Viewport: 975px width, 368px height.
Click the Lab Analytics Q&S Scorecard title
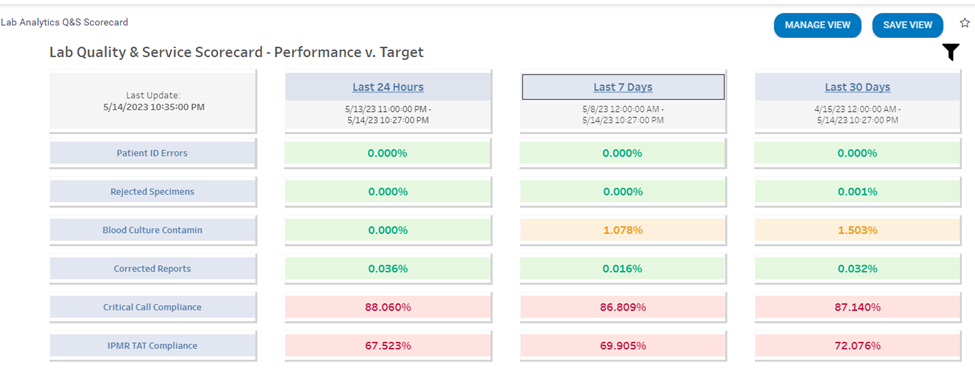pyautogui.click(x=64, y=22)
